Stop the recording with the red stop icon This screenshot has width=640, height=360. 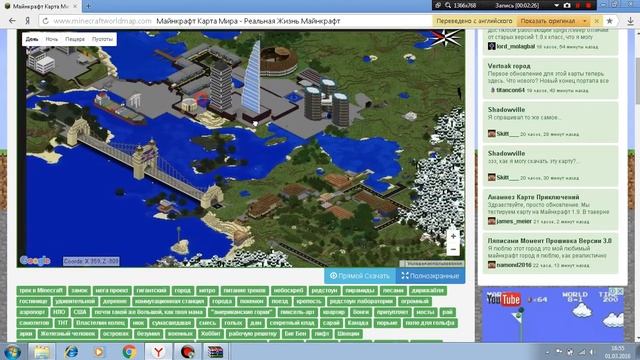click(588, 6)
